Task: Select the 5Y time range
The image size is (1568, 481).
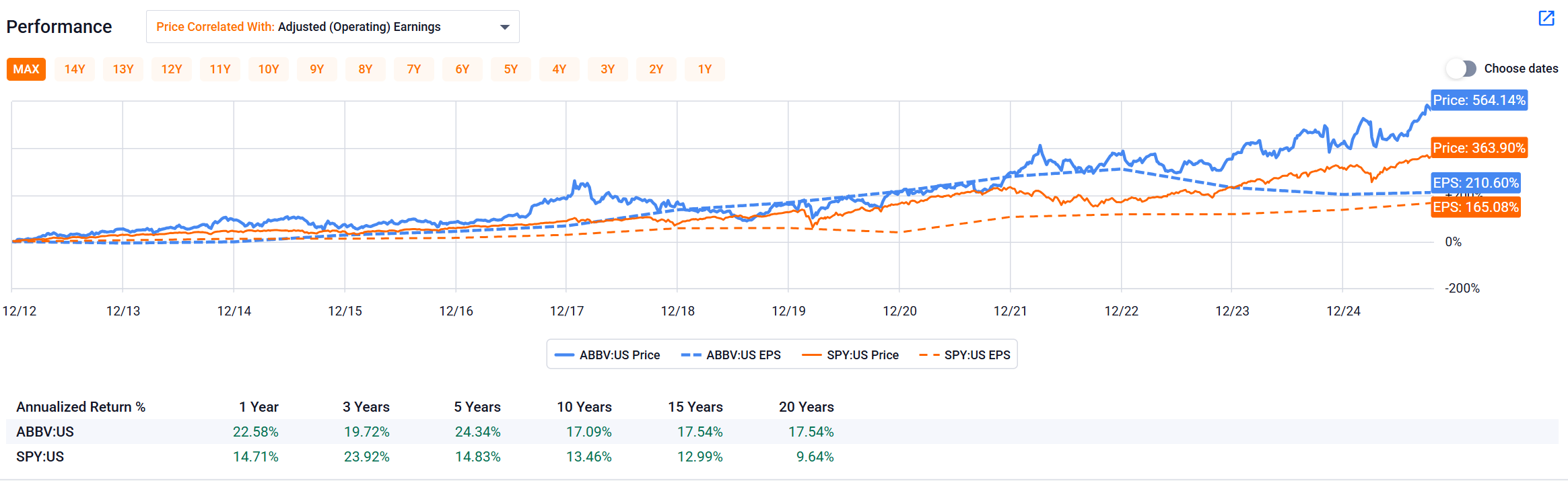Action: coord(511,69)
